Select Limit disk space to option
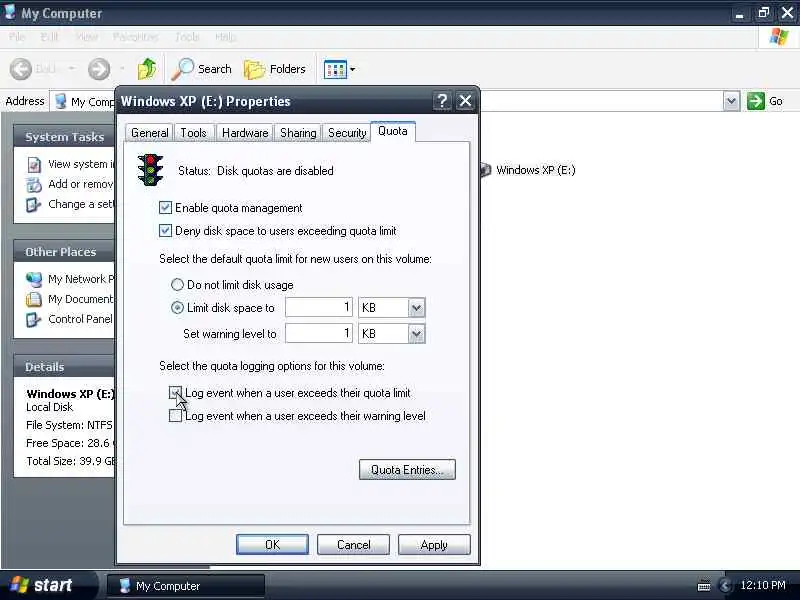The image size is (800, 600). click(x=177, y=308)
